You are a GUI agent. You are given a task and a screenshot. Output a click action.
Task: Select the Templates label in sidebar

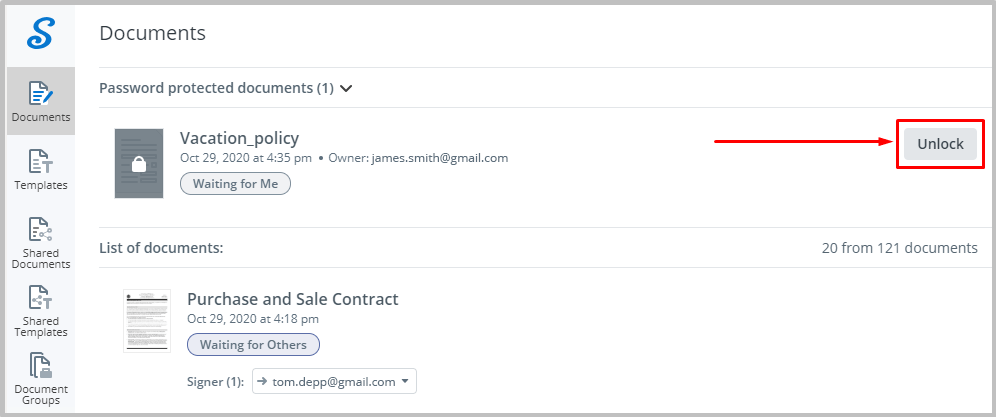[x=41, y=186]
